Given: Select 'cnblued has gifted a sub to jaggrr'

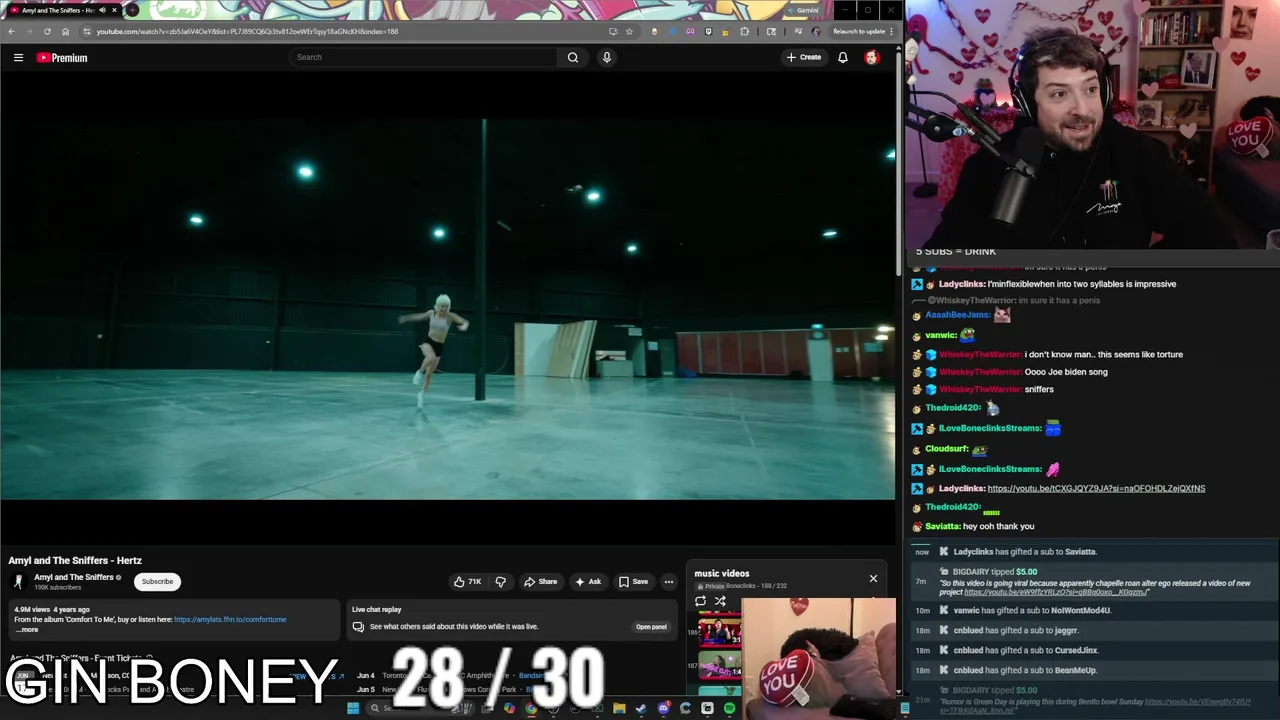Looking at the screenshot, I should [1015, 630].
